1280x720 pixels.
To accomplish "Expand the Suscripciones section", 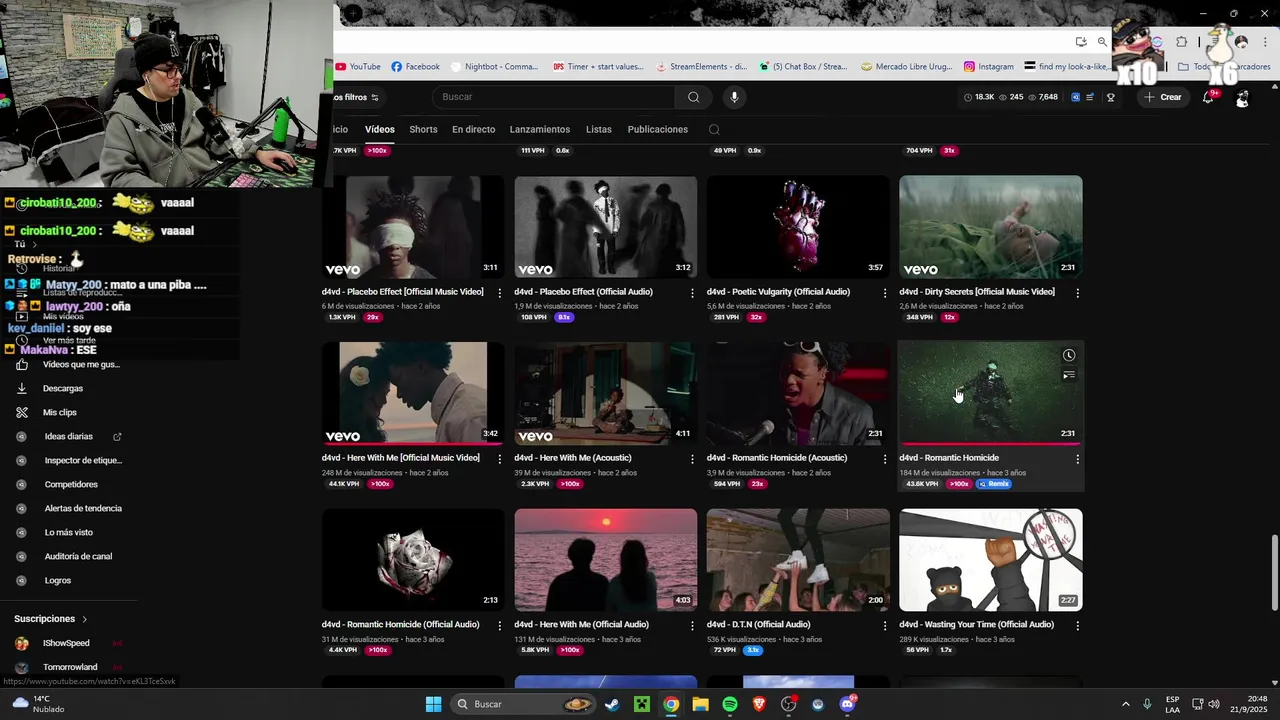I will 51,619.
